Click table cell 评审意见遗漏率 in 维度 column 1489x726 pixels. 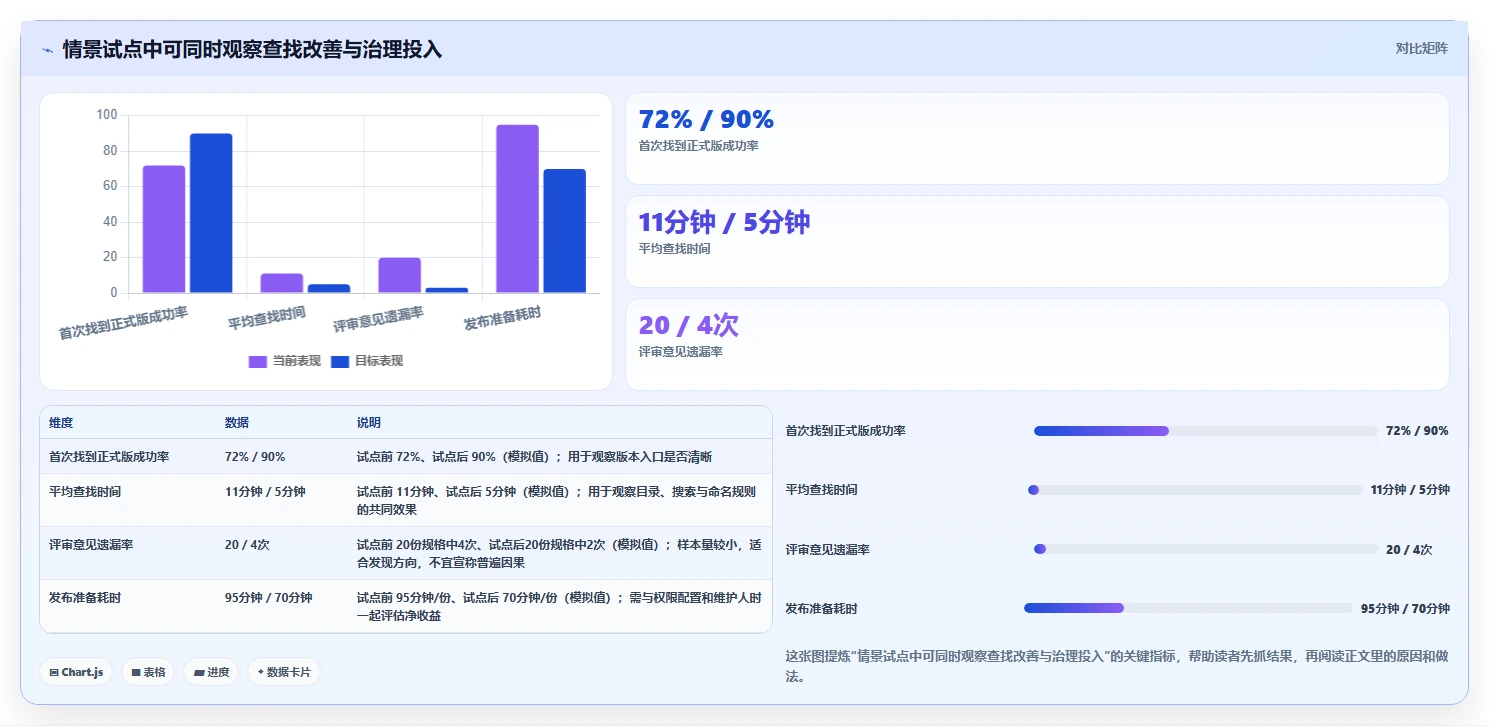91,545
